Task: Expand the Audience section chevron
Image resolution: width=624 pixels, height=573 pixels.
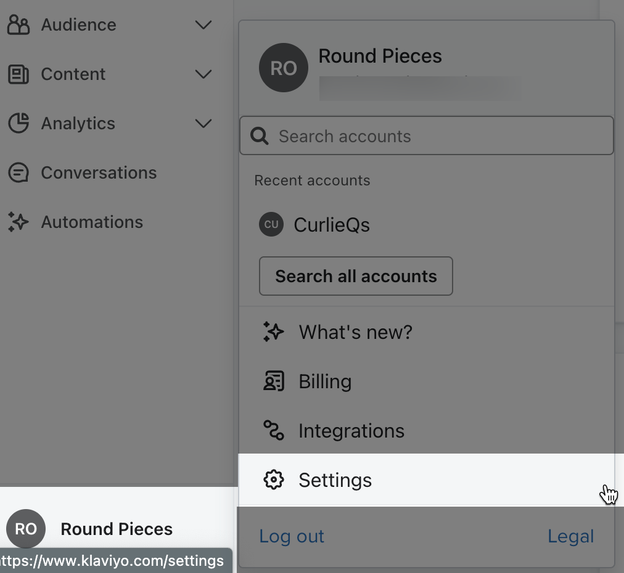Action: (x=203, y=25)
